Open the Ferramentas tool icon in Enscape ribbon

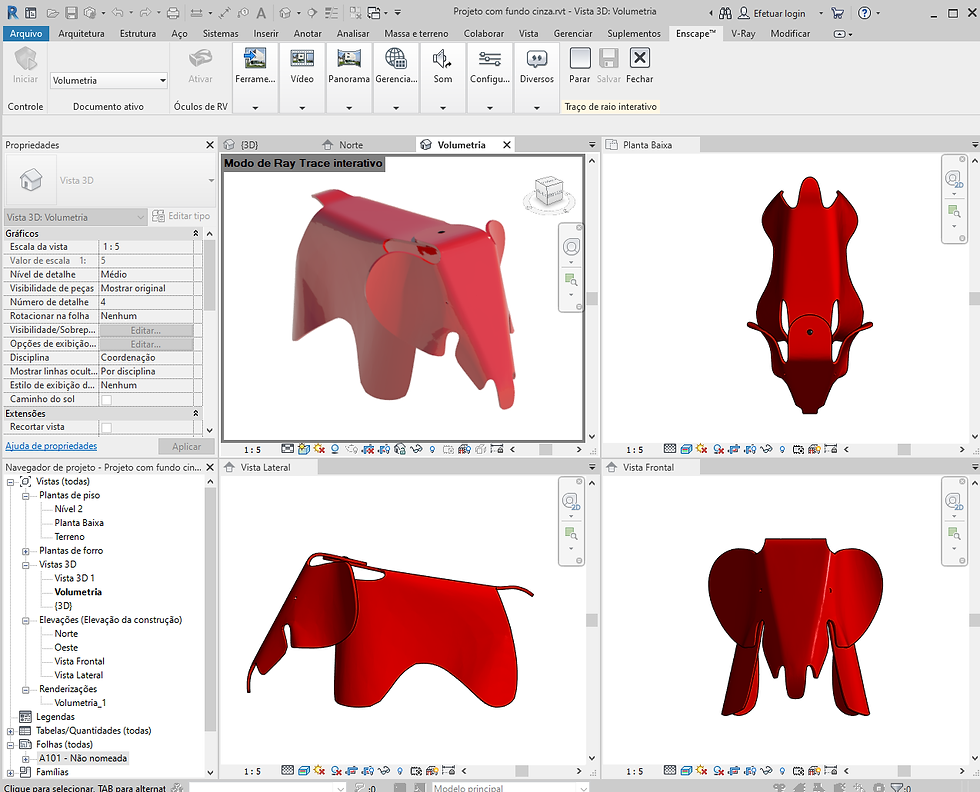pos(255,59)
